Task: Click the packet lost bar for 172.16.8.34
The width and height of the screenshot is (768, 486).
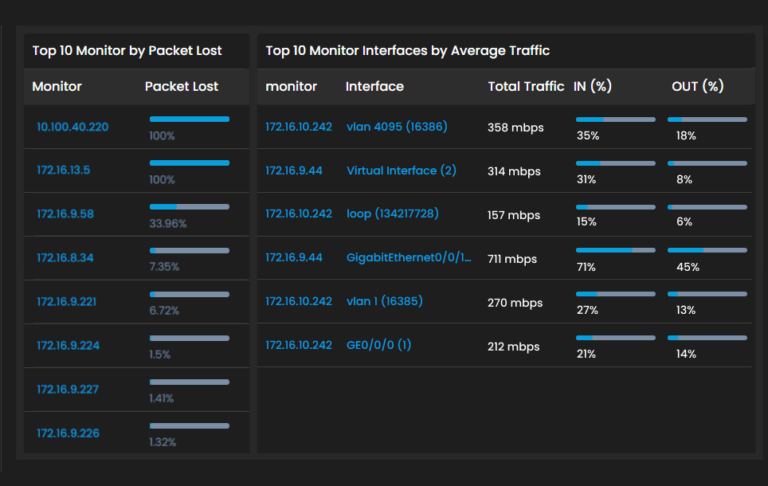Action: [190, 250]
